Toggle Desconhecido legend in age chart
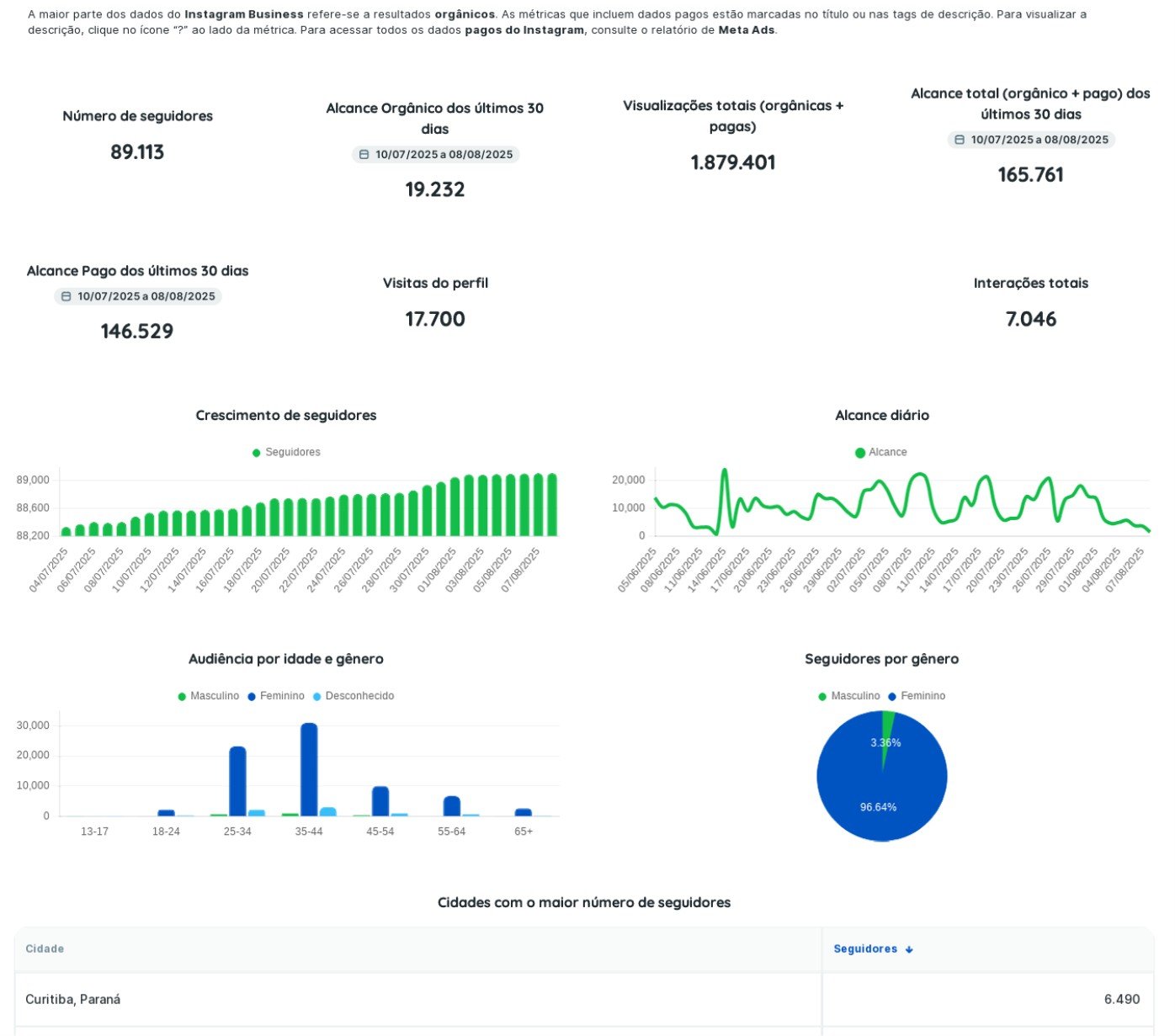The image size is (1175, 1036). click(354, 697)
